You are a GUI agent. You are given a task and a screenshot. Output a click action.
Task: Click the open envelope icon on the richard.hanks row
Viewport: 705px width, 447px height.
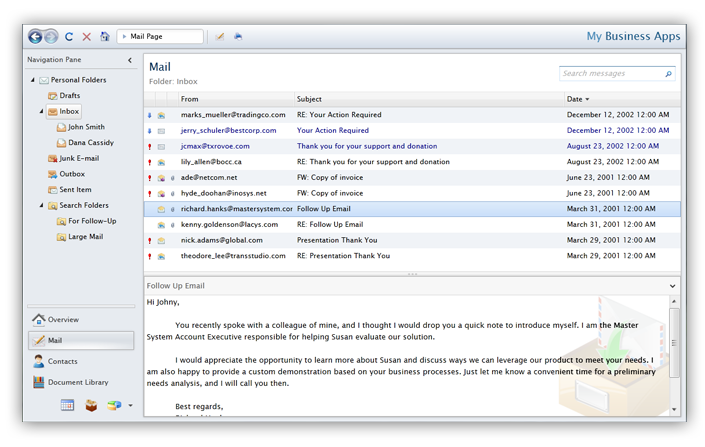161,209
